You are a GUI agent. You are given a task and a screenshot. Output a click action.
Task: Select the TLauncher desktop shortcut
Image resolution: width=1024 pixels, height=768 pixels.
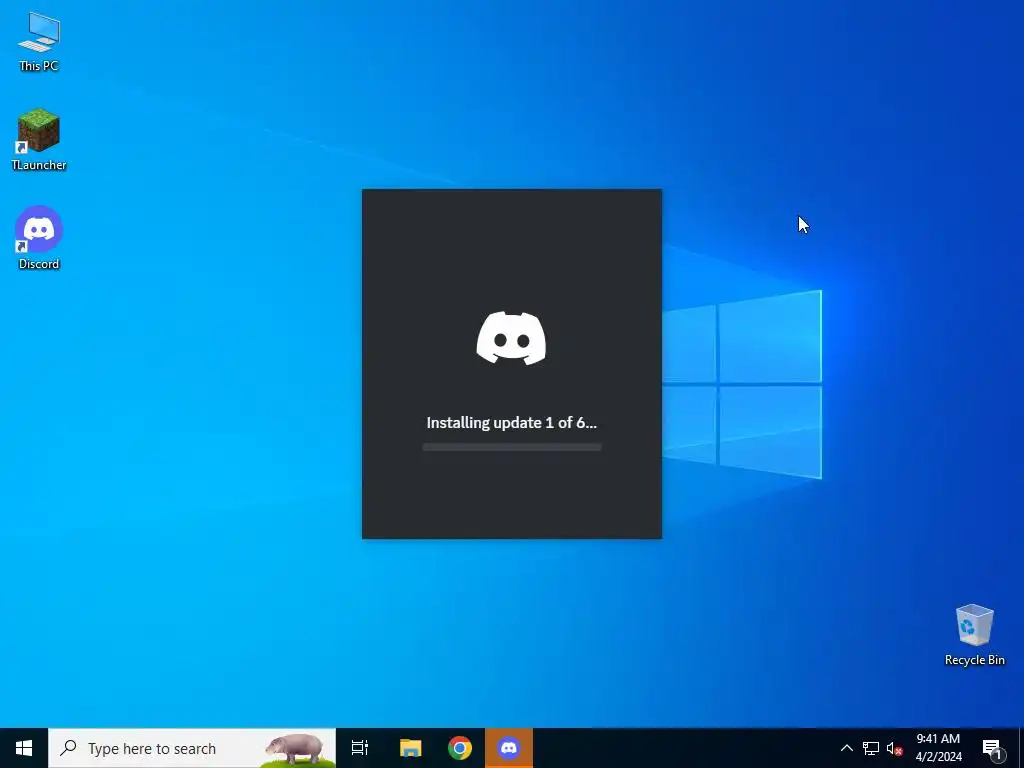(39, 140)
